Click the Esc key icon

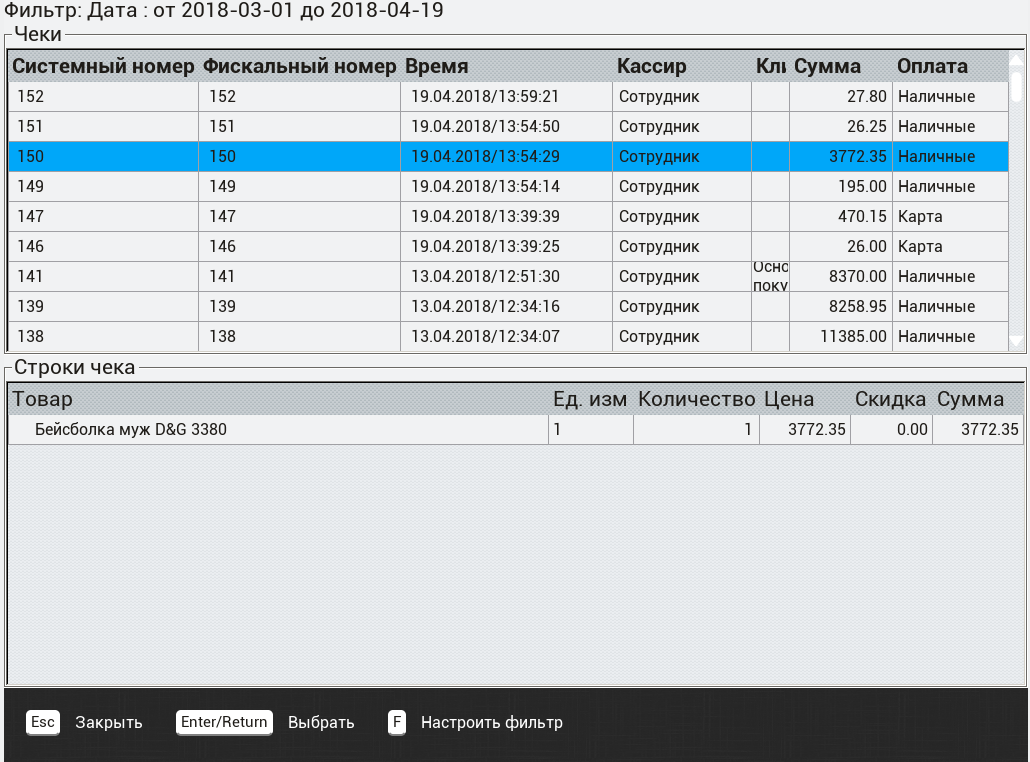click(43, 722)
